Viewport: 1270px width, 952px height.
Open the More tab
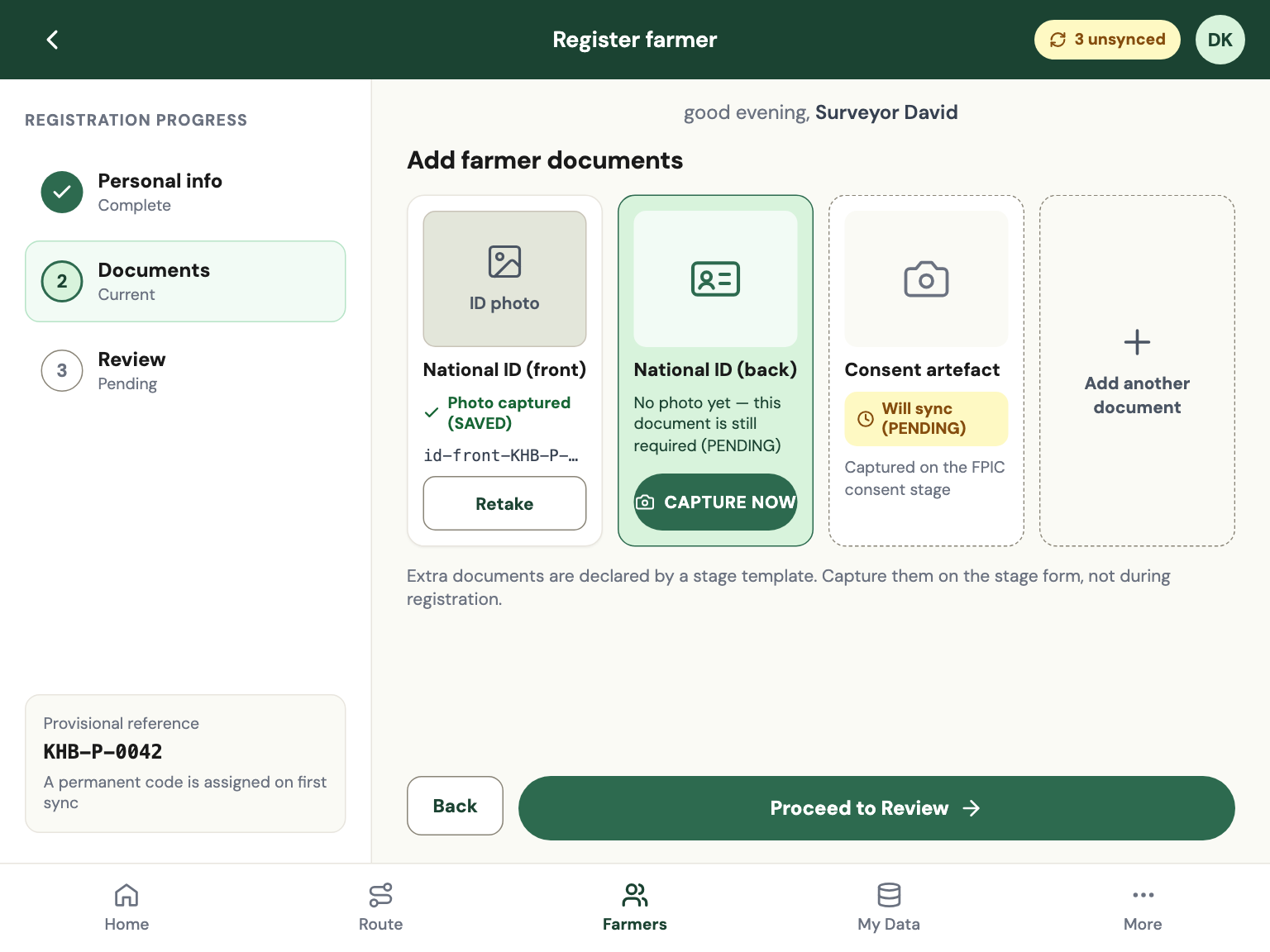coord(1143,907)
